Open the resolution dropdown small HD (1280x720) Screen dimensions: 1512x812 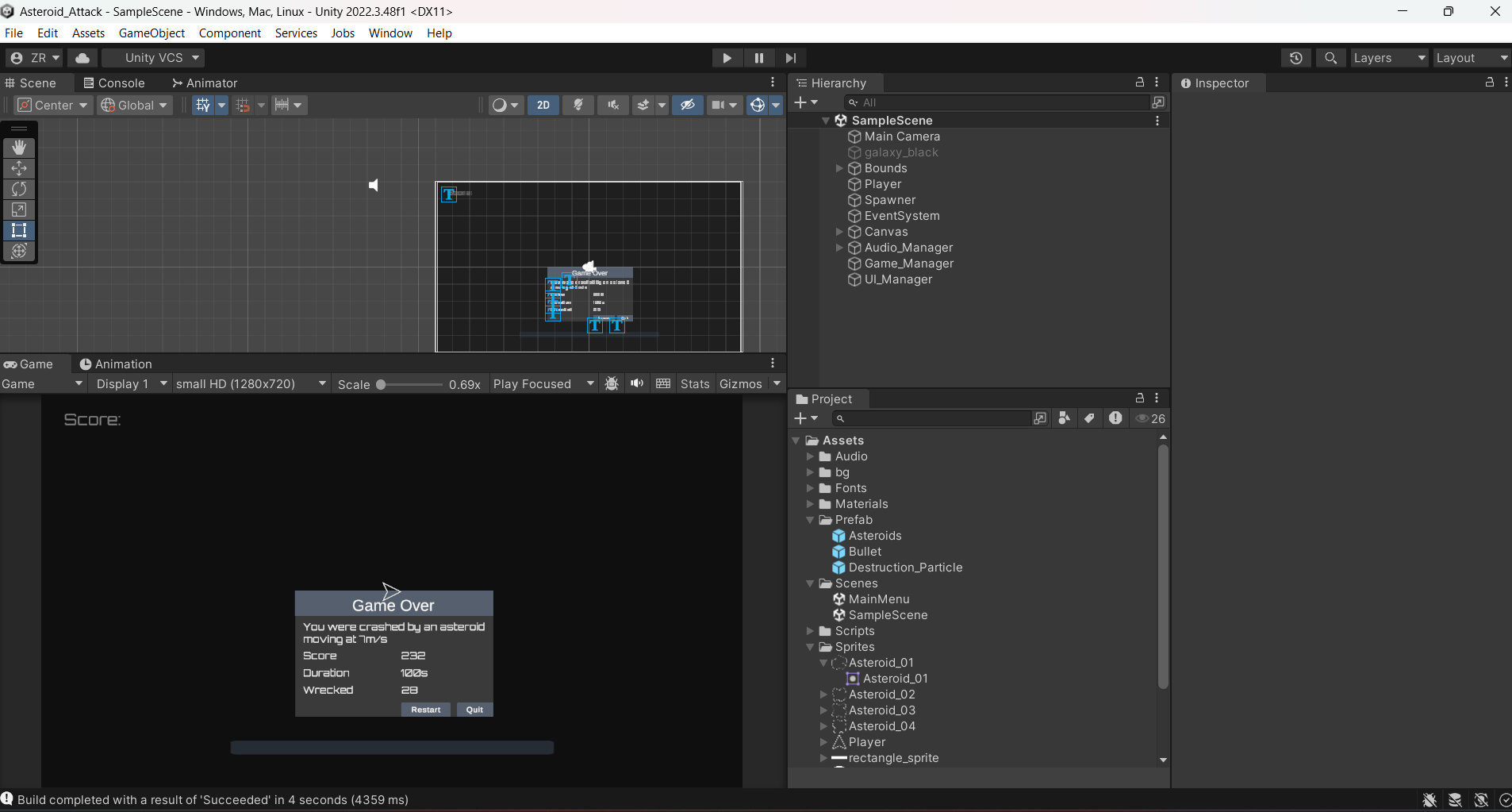click(250, 384)
